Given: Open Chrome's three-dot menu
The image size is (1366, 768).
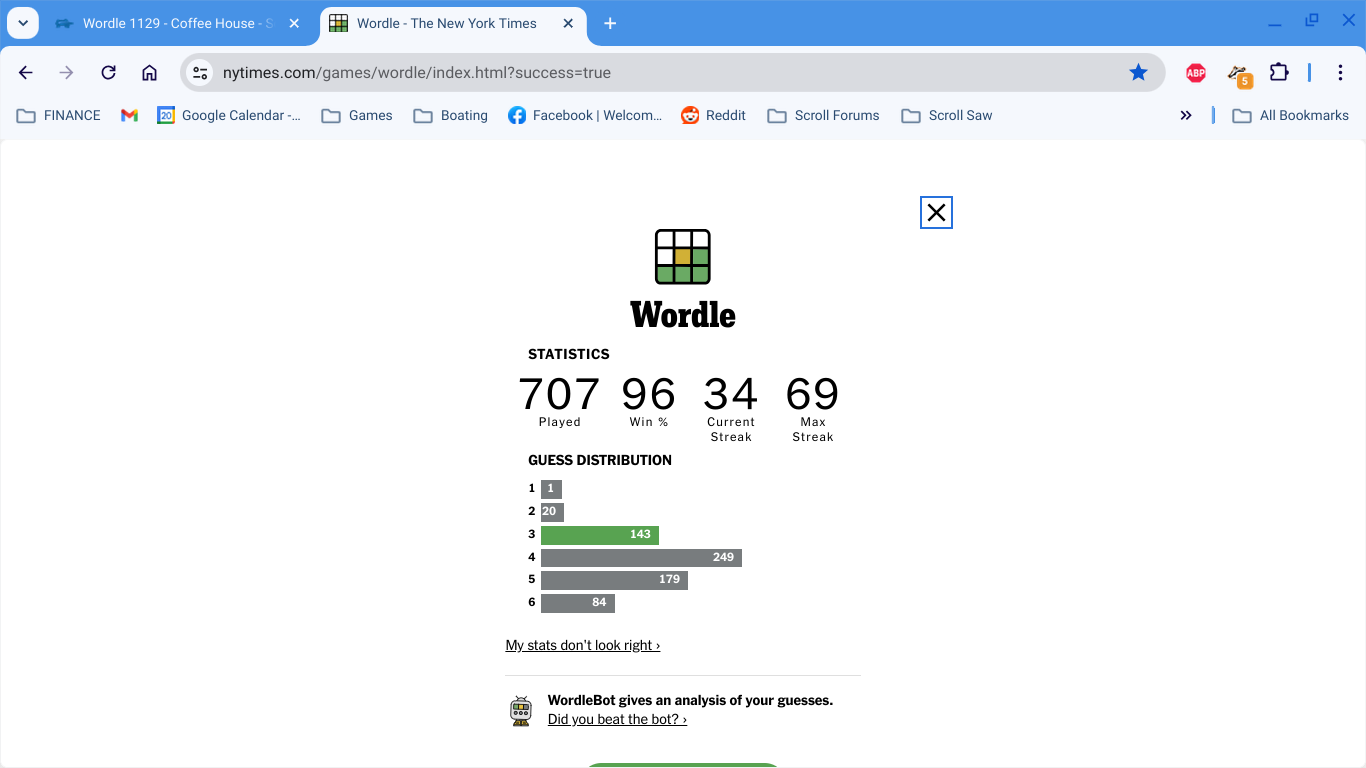Looking at the screenshot, I should 1340,72.
